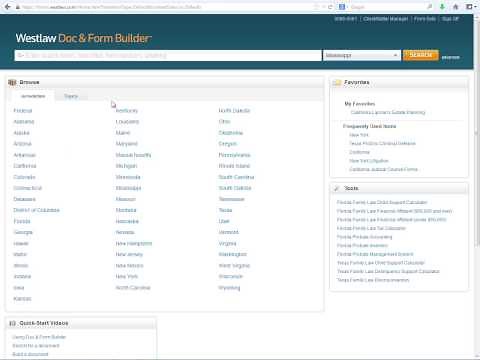Open Texas Politics Criminal Defense frequent item
This screenshot has width=480, height=360.
(382, 143)
